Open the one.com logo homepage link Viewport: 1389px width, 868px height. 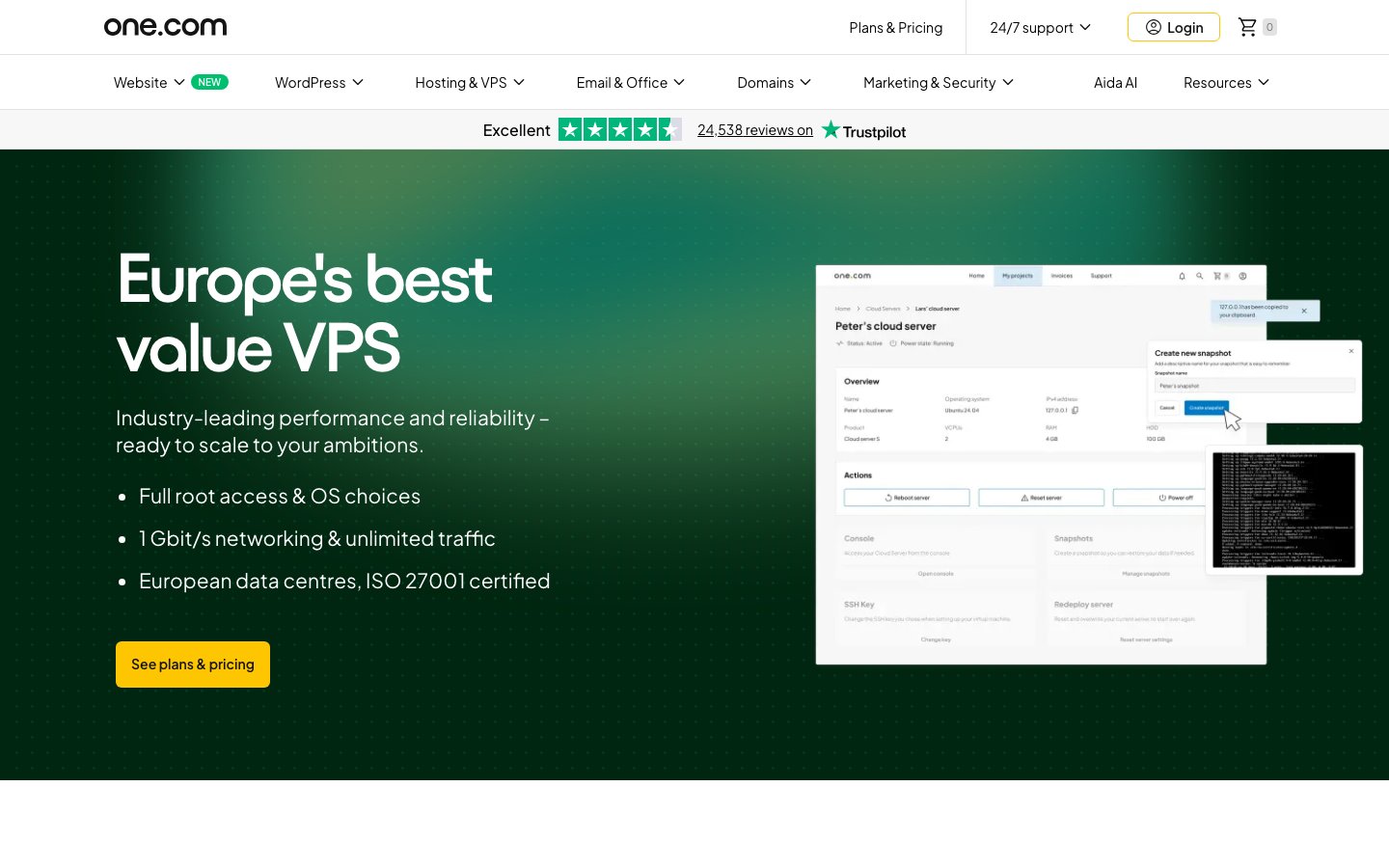pyautogui.click(x=165, y=27)
